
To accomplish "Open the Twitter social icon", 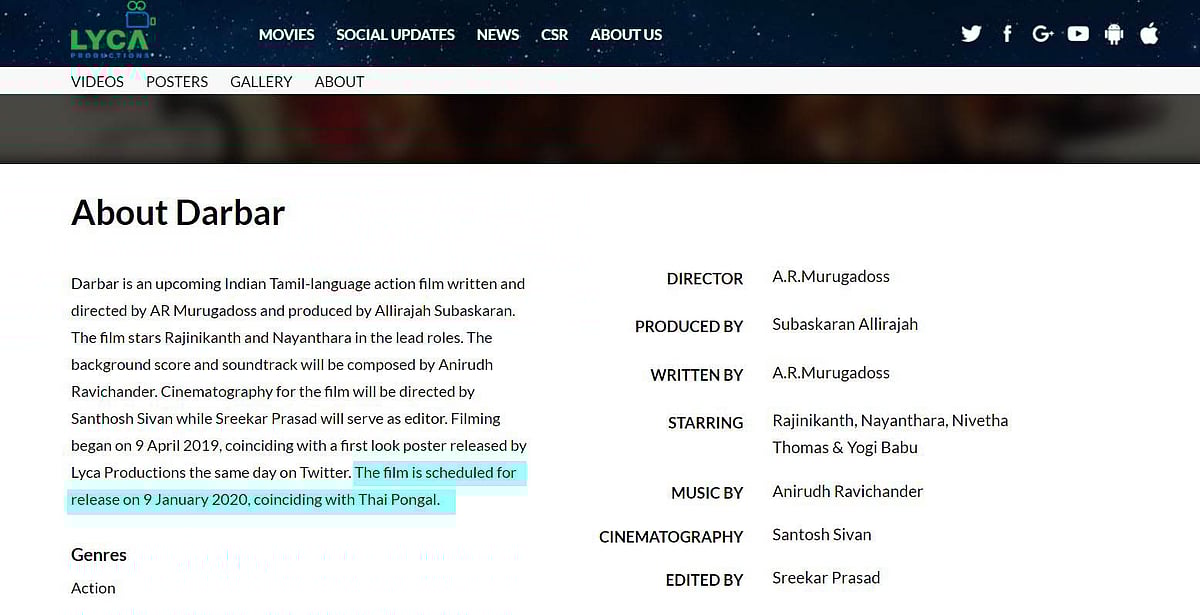I will pyautogui.click(x=971, y=34).
